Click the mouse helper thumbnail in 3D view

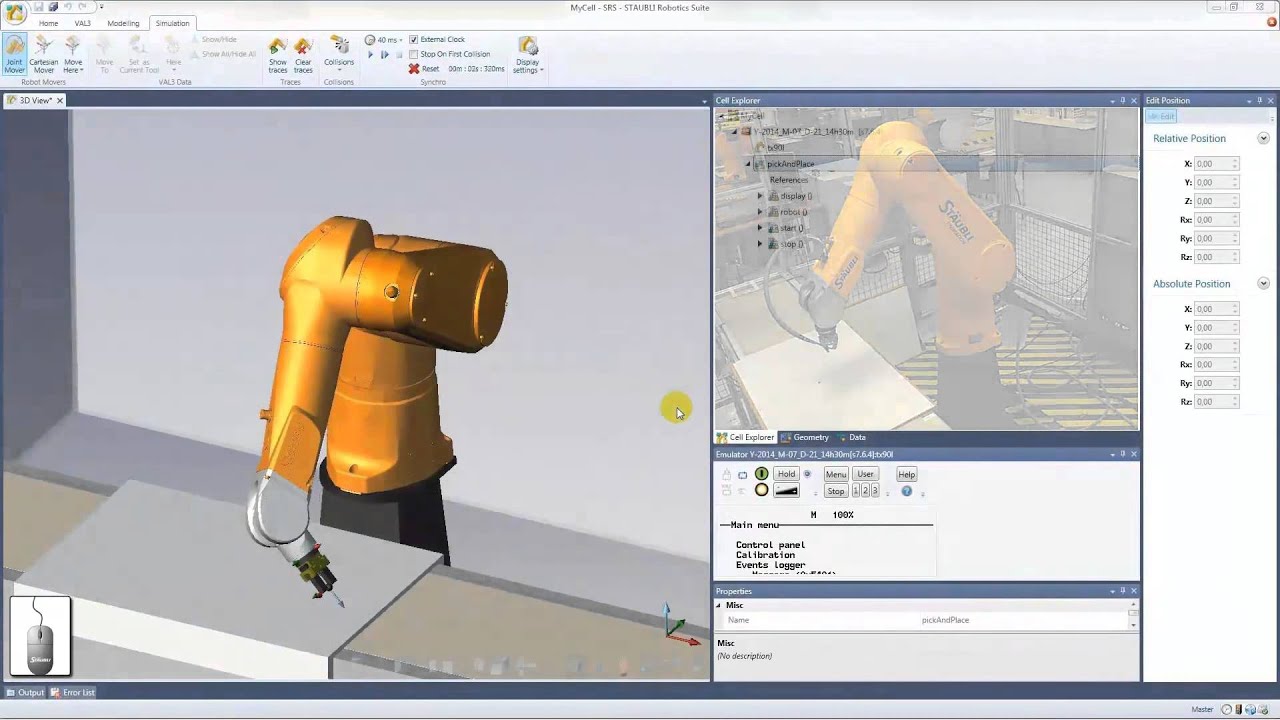click(x=40, y=636)
